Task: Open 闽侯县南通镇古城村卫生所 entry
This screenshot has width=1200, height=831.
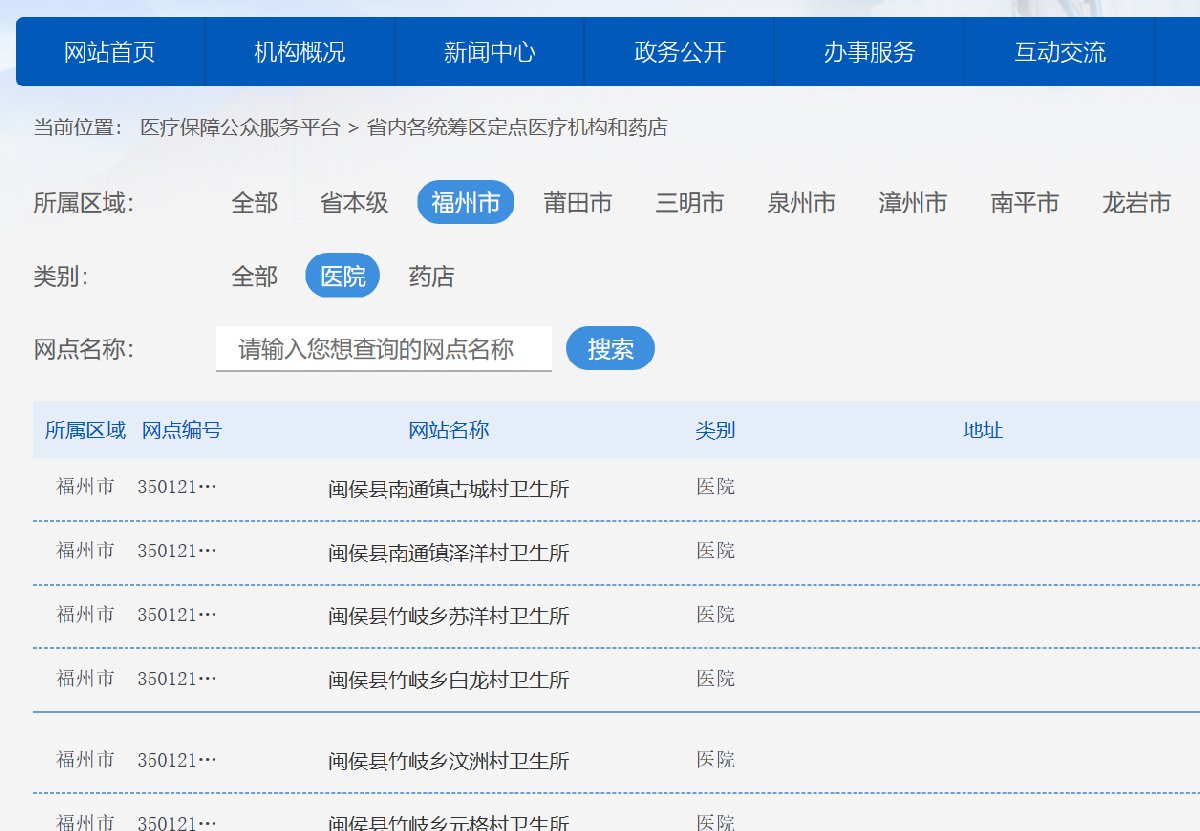Action: coord(448,489)
